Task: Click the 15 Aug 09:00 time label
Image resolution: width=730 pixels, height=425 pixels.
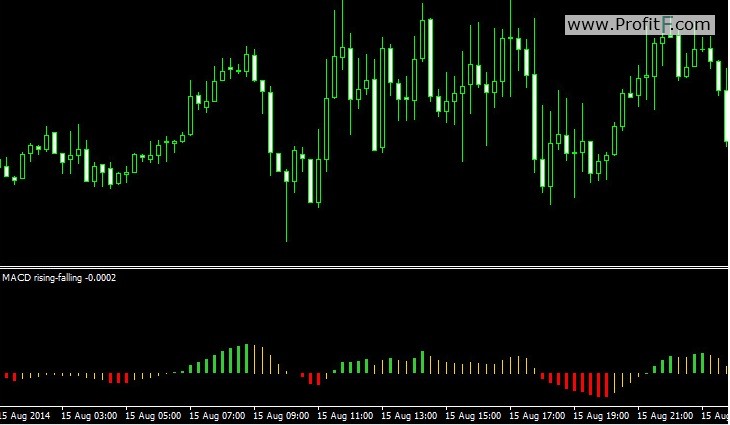Action: (281, 415)
